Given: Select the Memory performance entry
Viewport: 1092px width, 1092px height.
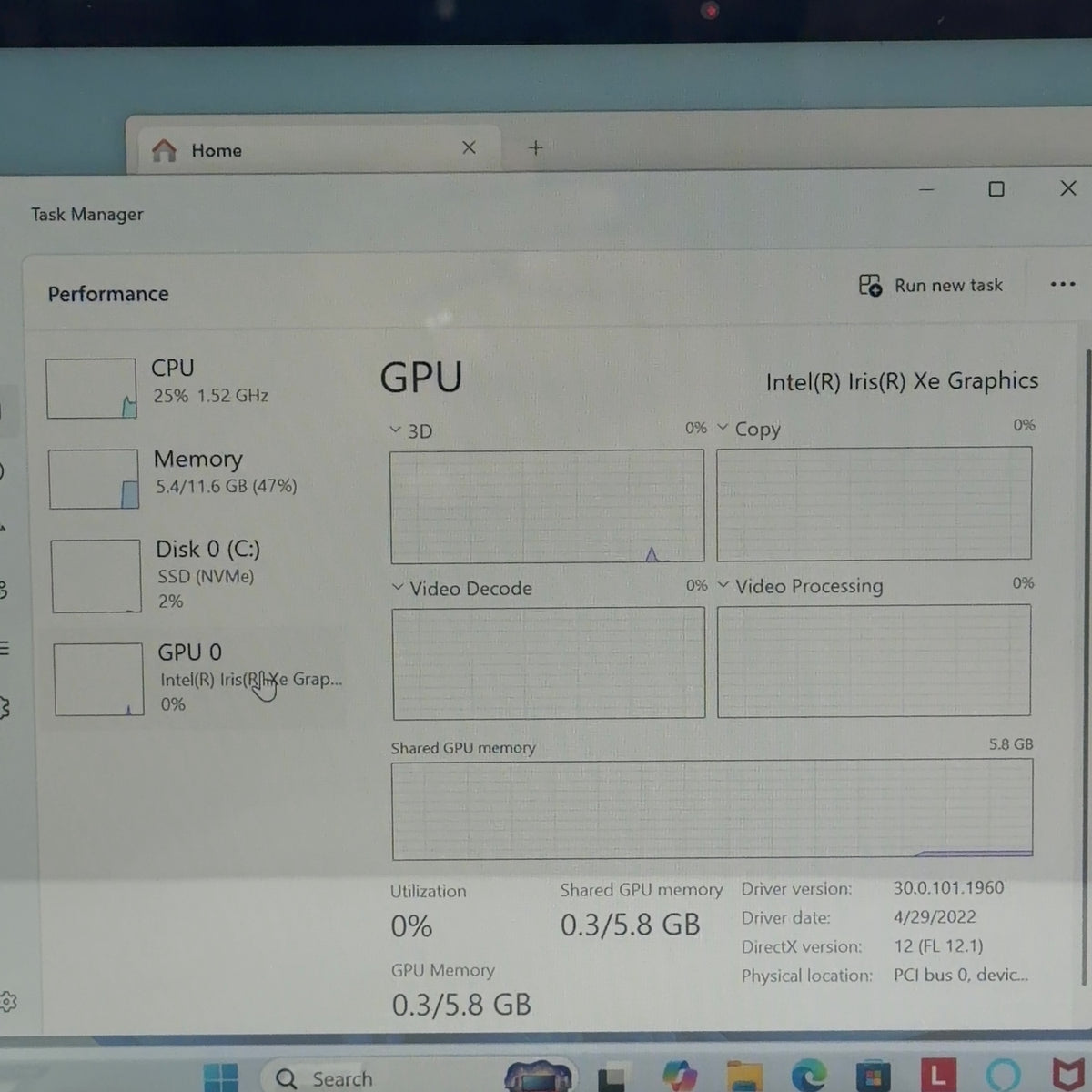Looking at the screenshot, I should pyautogui.click(x=192, y=478).
